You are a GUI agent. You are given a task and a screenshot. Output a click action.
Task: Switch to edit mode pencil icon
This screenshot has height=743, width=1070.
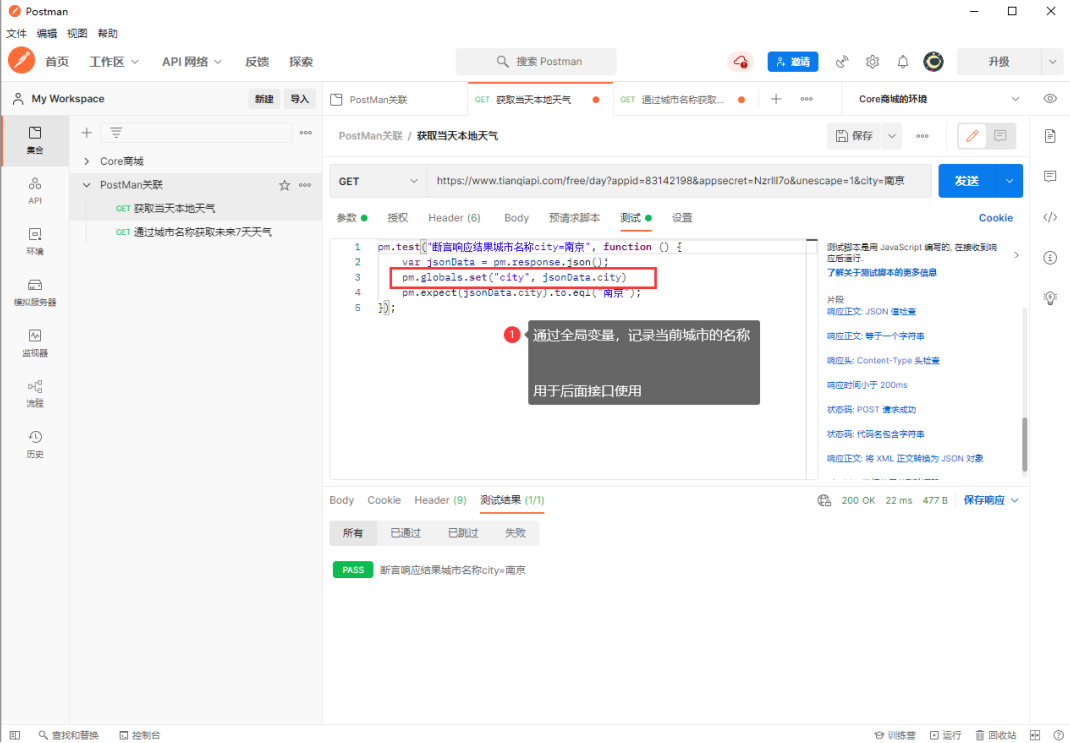click(x=972, y=136)
